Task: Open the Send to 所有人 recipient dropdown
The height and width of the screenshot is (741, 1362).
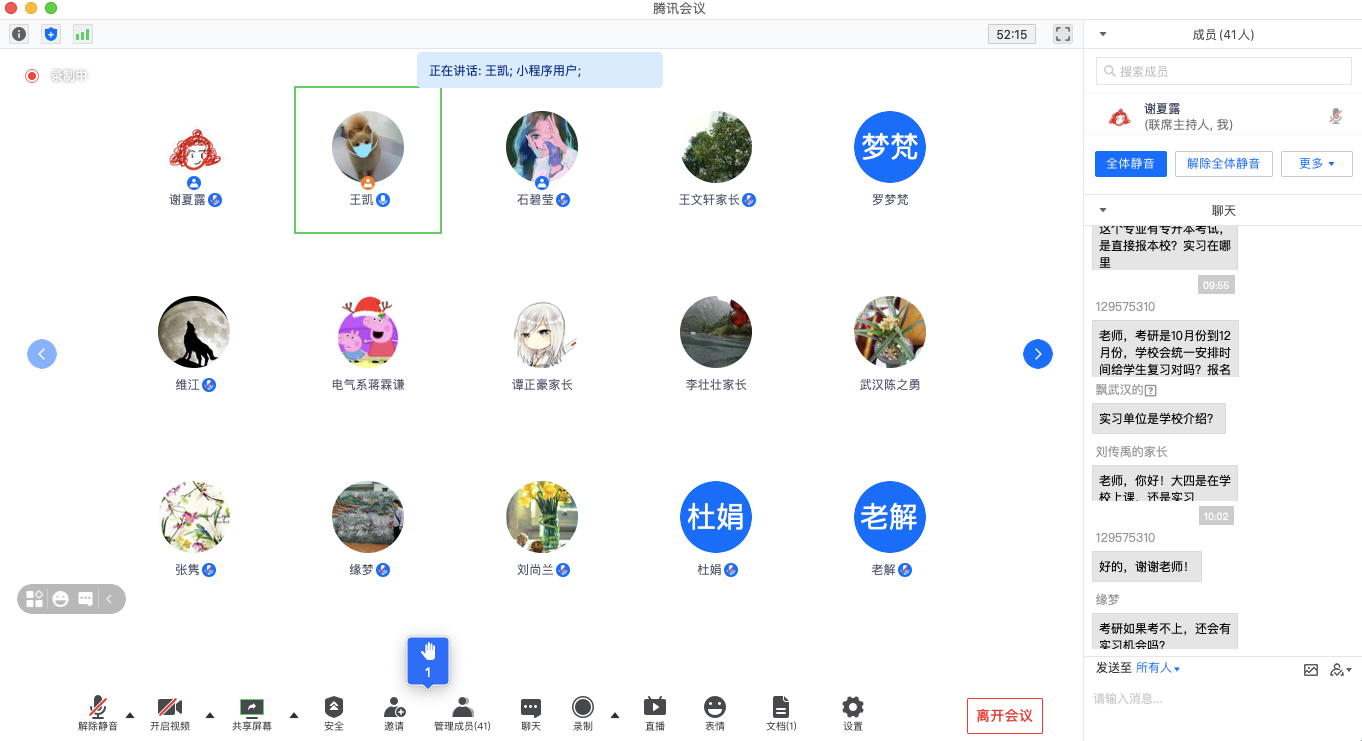Action: coord(1158,668)
